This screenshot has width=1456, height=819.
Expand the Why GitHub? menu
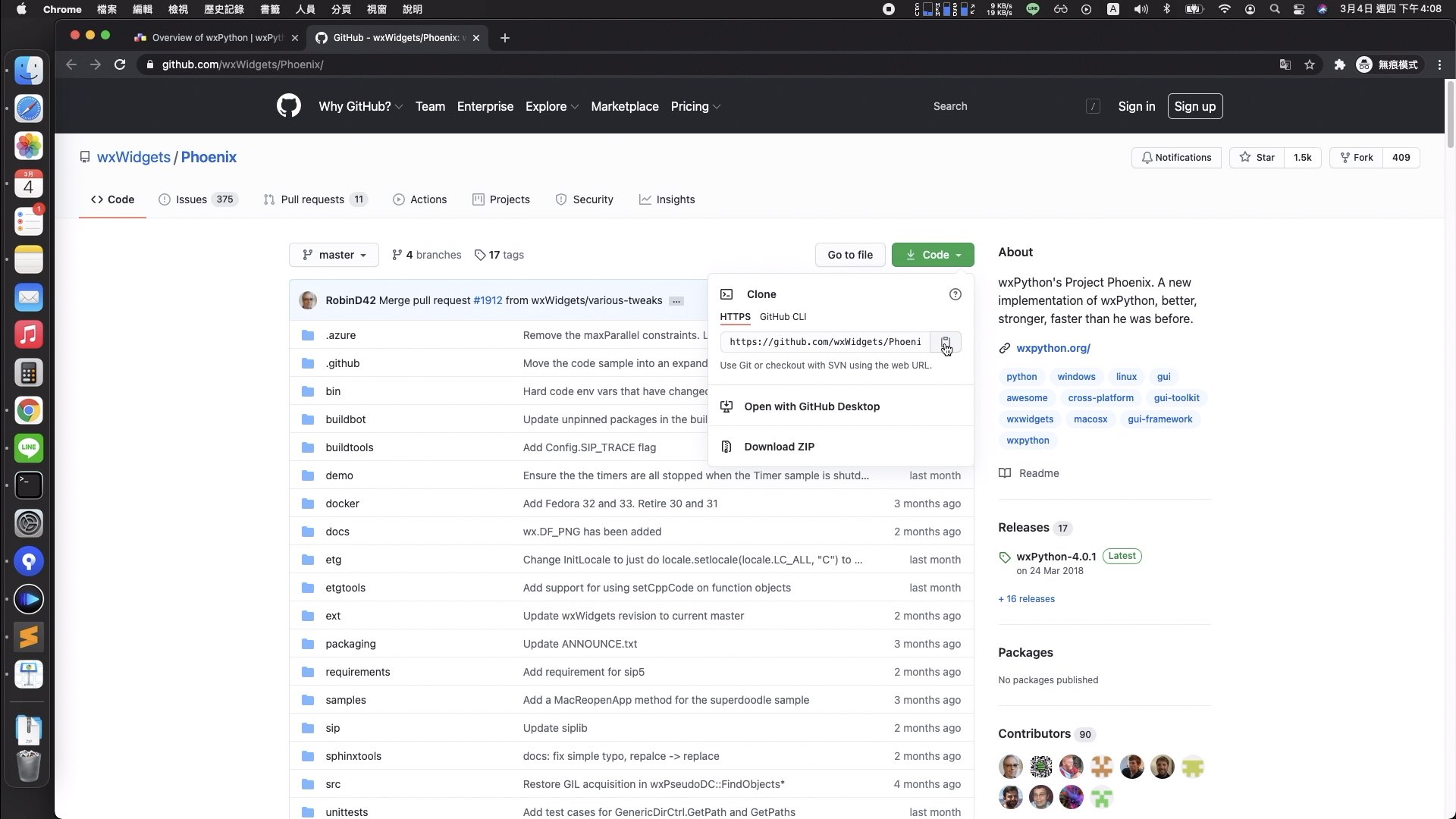pos(360,106)
